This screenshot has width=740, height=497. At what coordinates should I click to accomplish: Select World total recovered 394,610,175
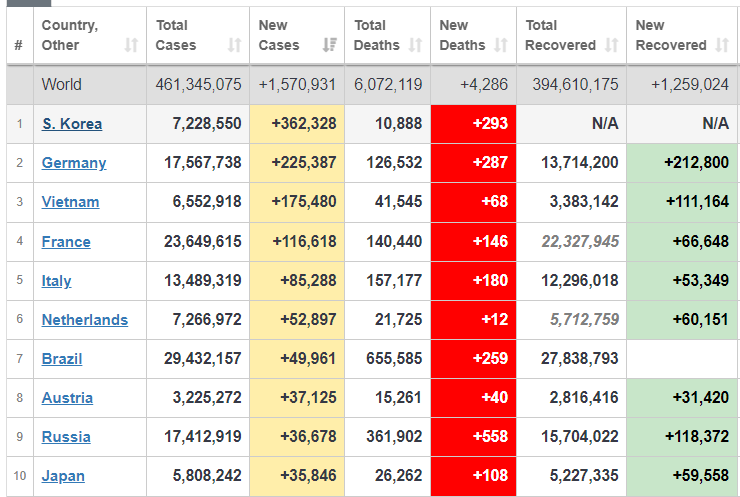[x=575, y=84]
